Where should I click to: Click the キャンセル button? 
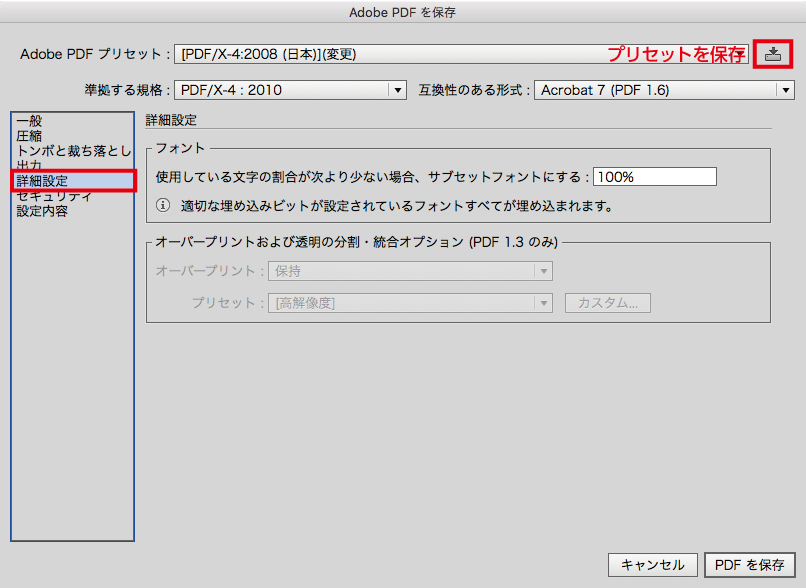(653, 565)
